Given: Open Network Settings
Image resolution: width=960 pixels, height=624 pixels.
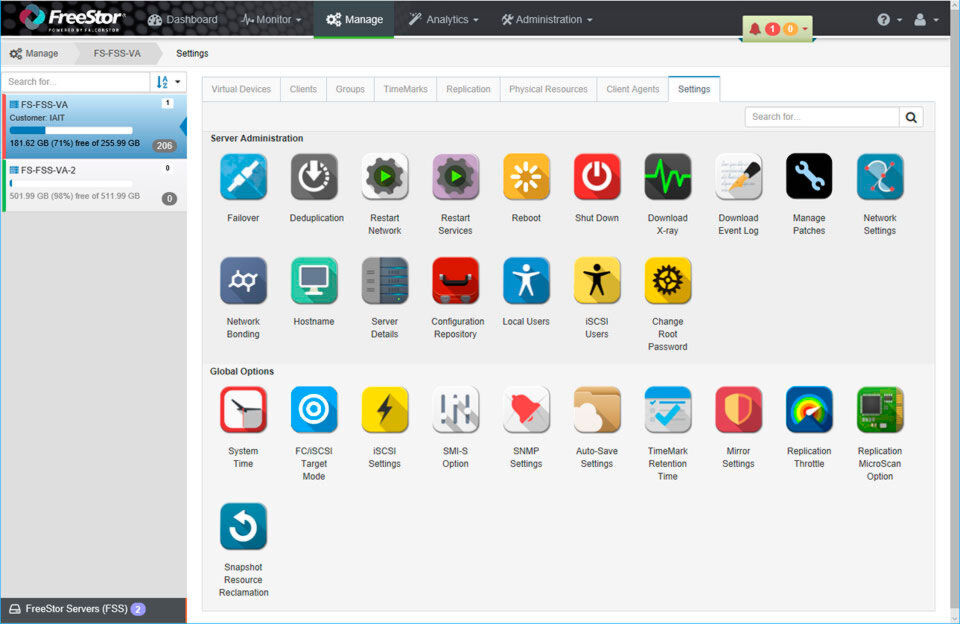Looking at the screenshot, I should coord(880,177).
